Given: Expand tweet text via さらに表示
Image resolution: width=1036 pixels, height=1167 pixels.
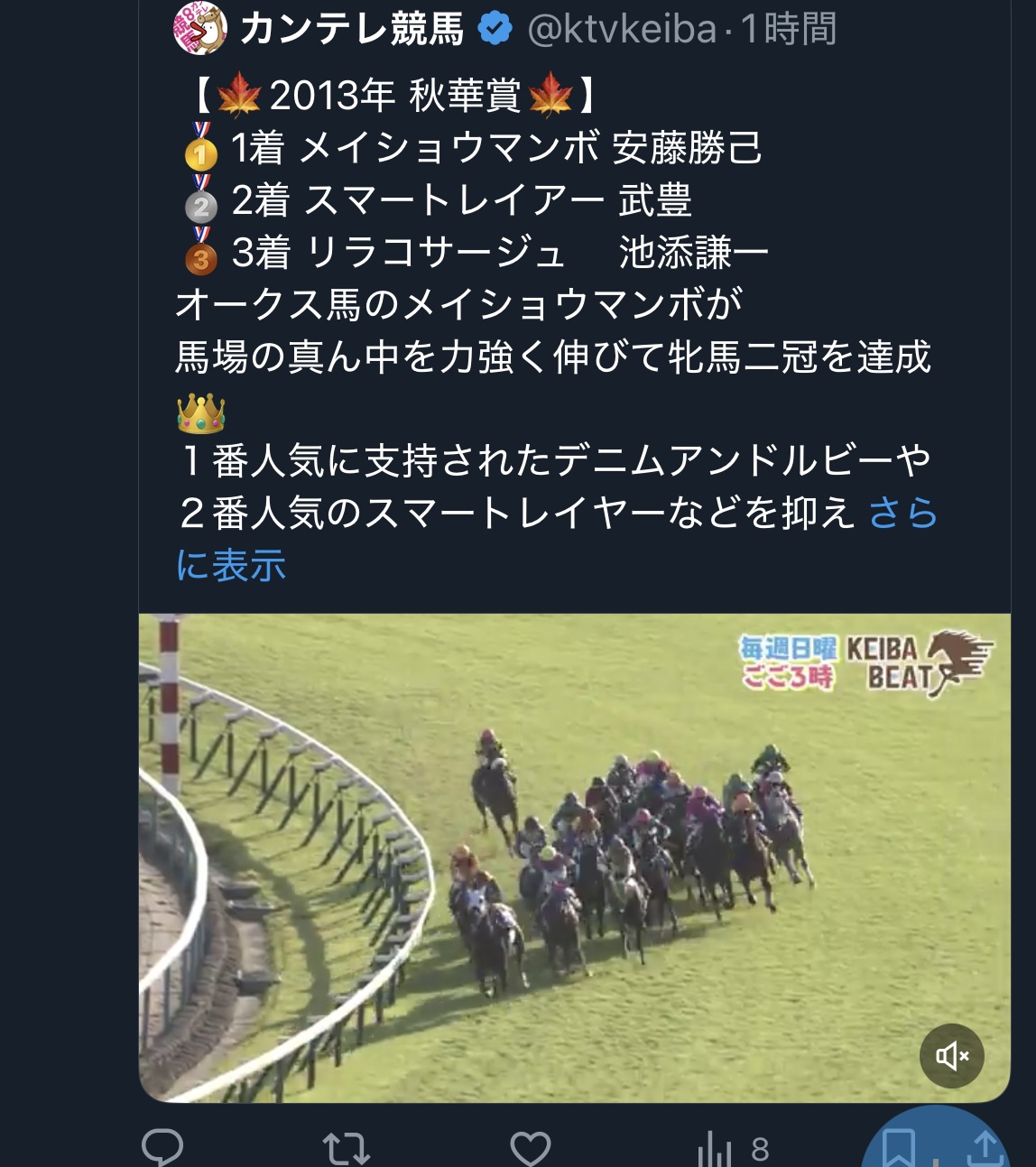Looking at the screenshot, I should pyautogui.click(x=557, y=539).
